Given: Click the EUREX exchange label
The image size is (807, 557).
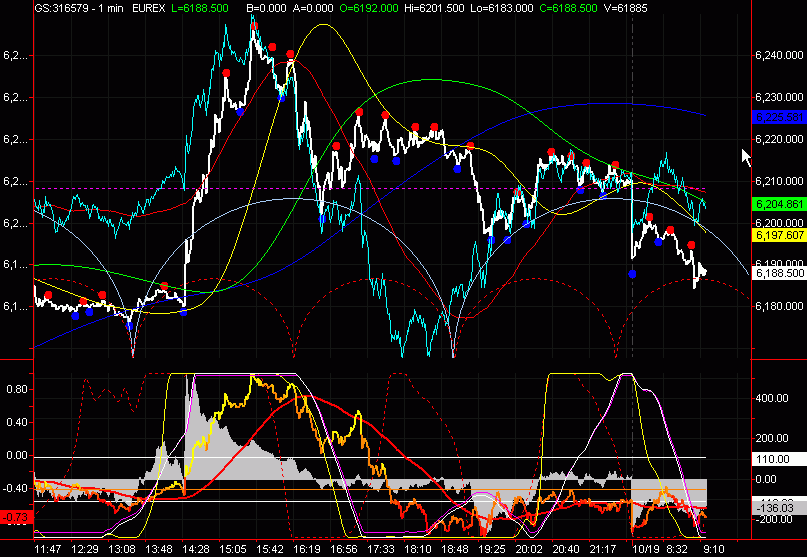Looking at the screenshot, I should [x=148, y=8].
